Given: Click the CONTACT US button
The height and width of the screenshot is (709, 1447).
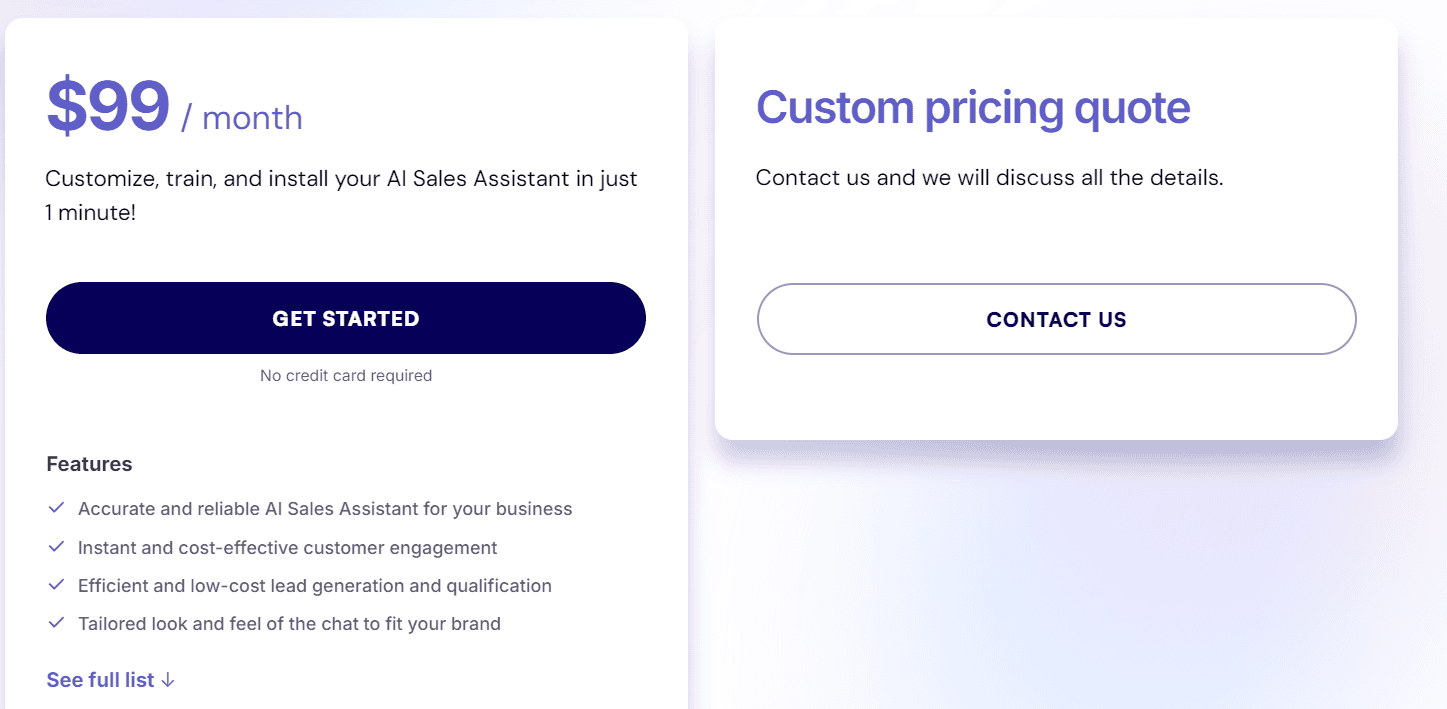Looking at the screenshot, I should [x=1056, y=318].
